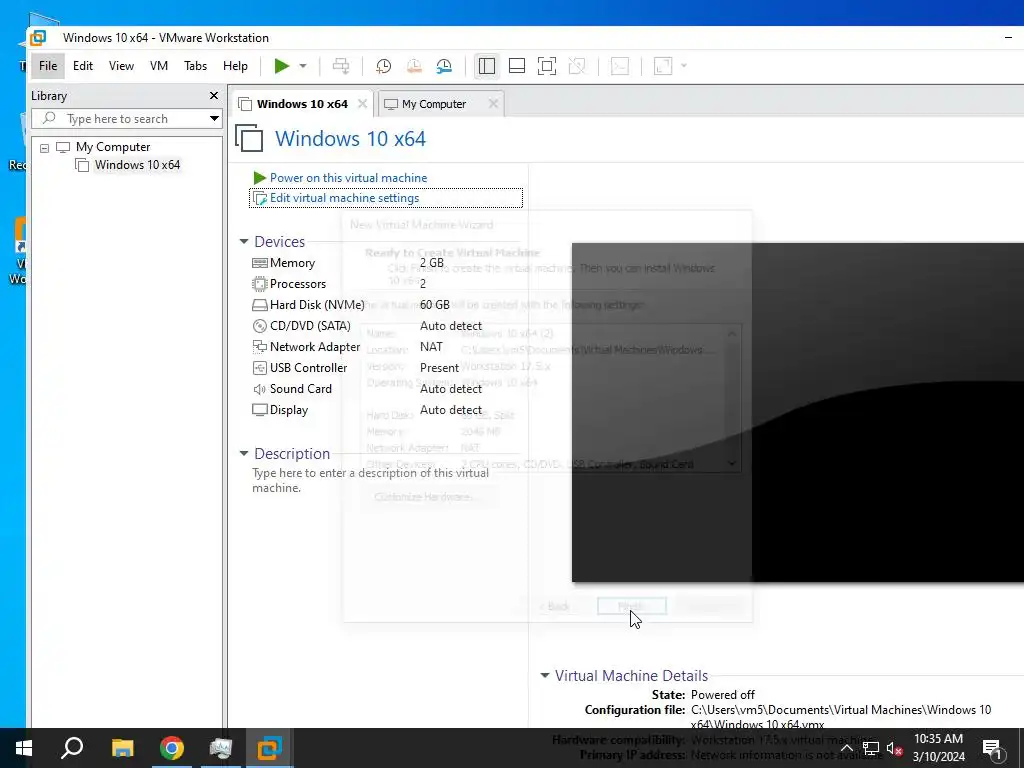Click the USB Controller device icon

coord(259,368)
